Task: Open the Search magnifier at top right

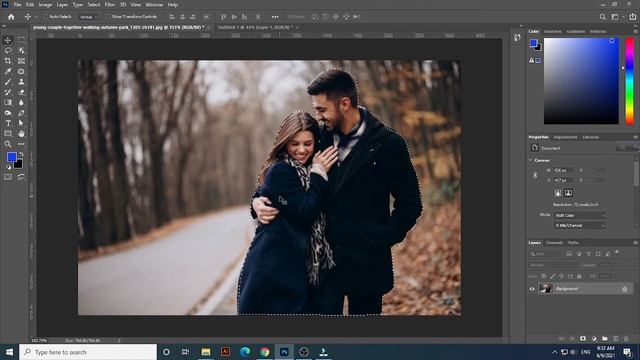Action: pyautogui.click(x=602, y=17)
